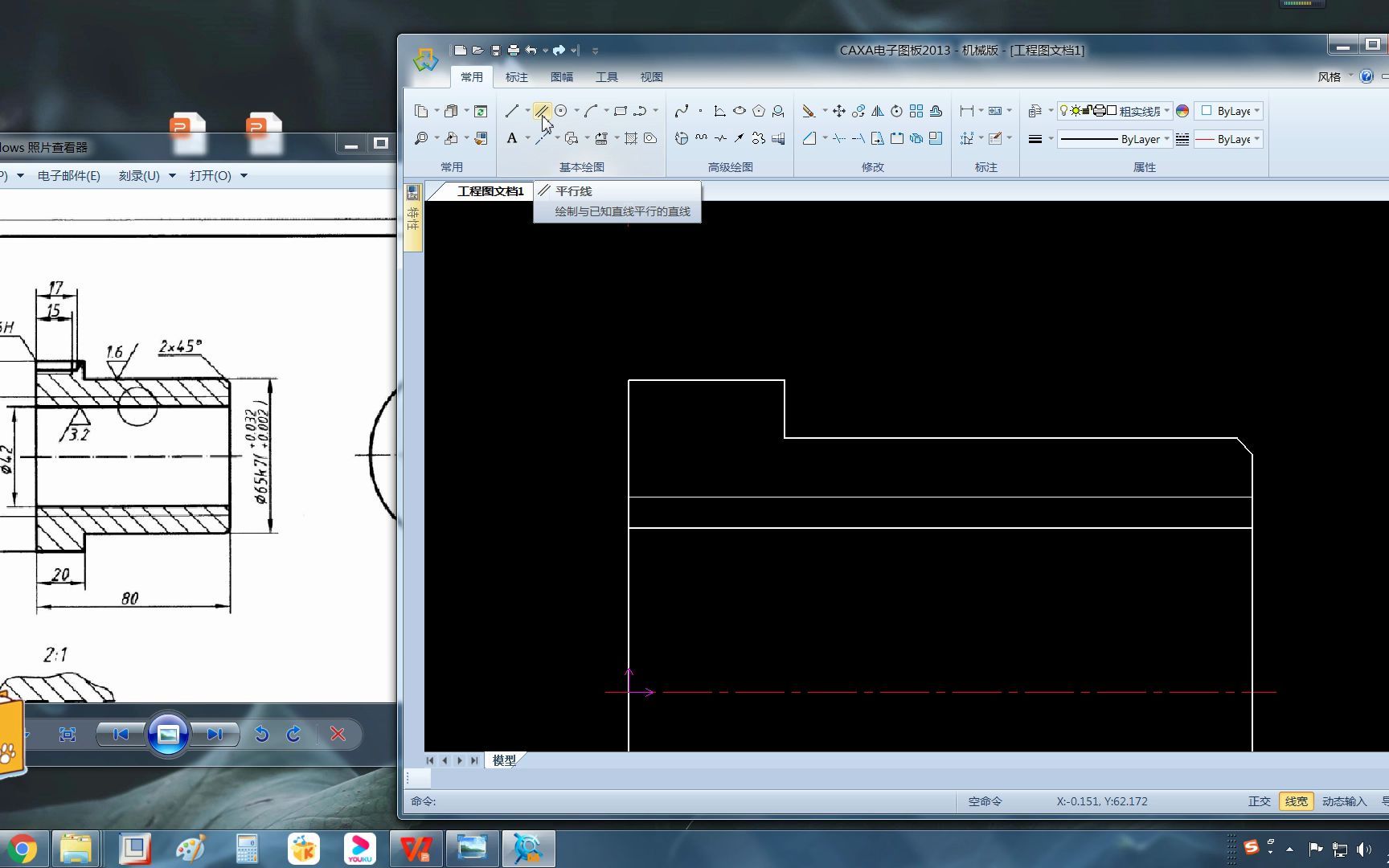
Task: Select the Move tool in Modify group
Action: [x=839, y=111]
